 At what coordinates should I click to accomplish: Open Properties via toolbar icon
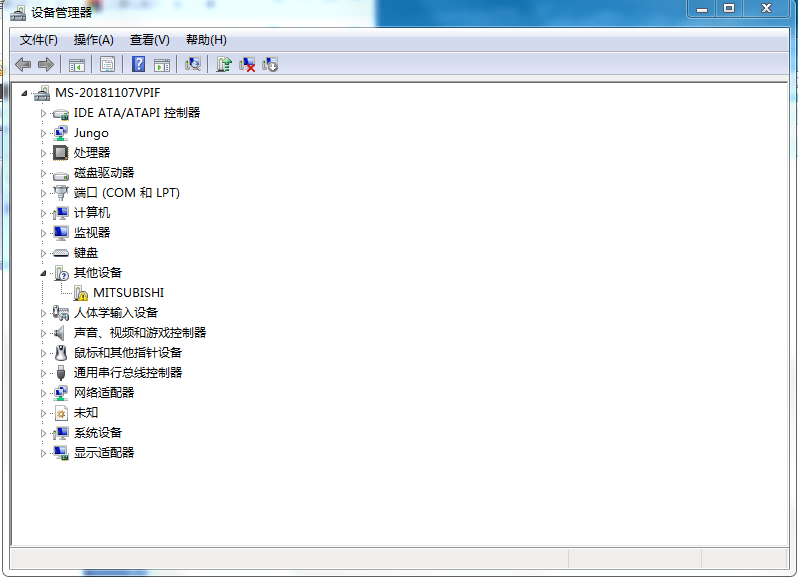[107, 64]
